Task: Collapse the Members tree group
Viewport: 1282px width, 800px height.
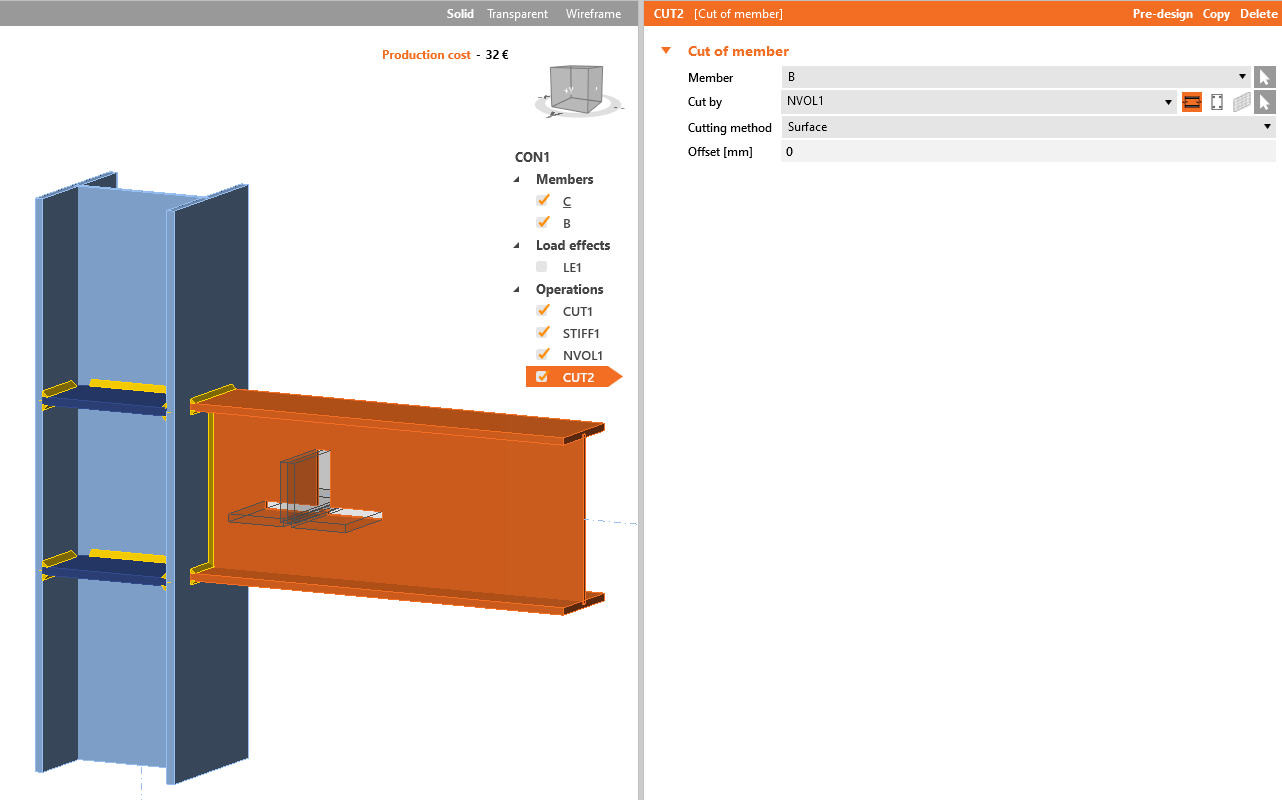Action: [517, 180]
